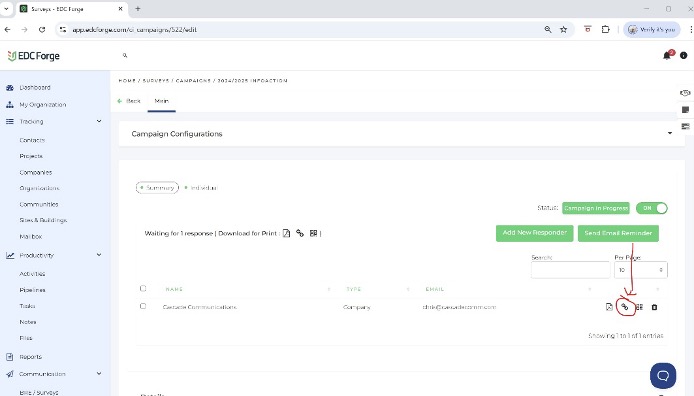Bookmark this page with the star icon
The image size is (694, 396).
tap(563, 30)
